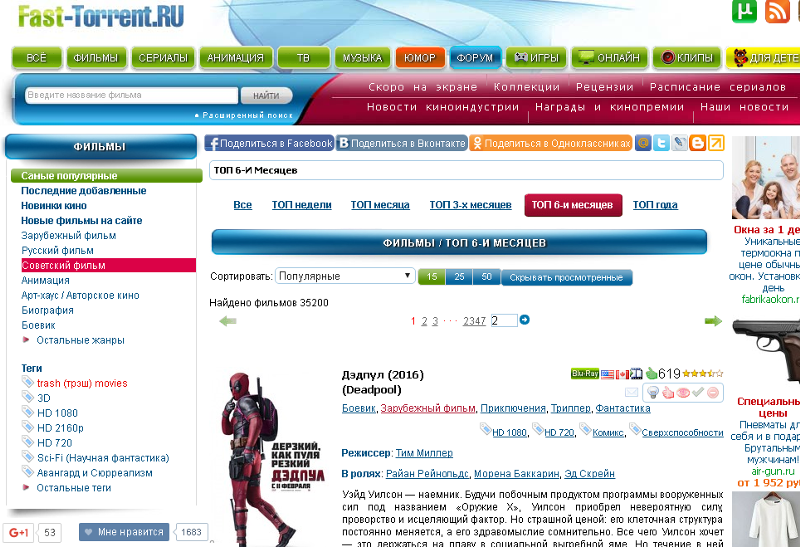
Task: Switch to the 'ТОП года' tab
Action: [655, 205]
